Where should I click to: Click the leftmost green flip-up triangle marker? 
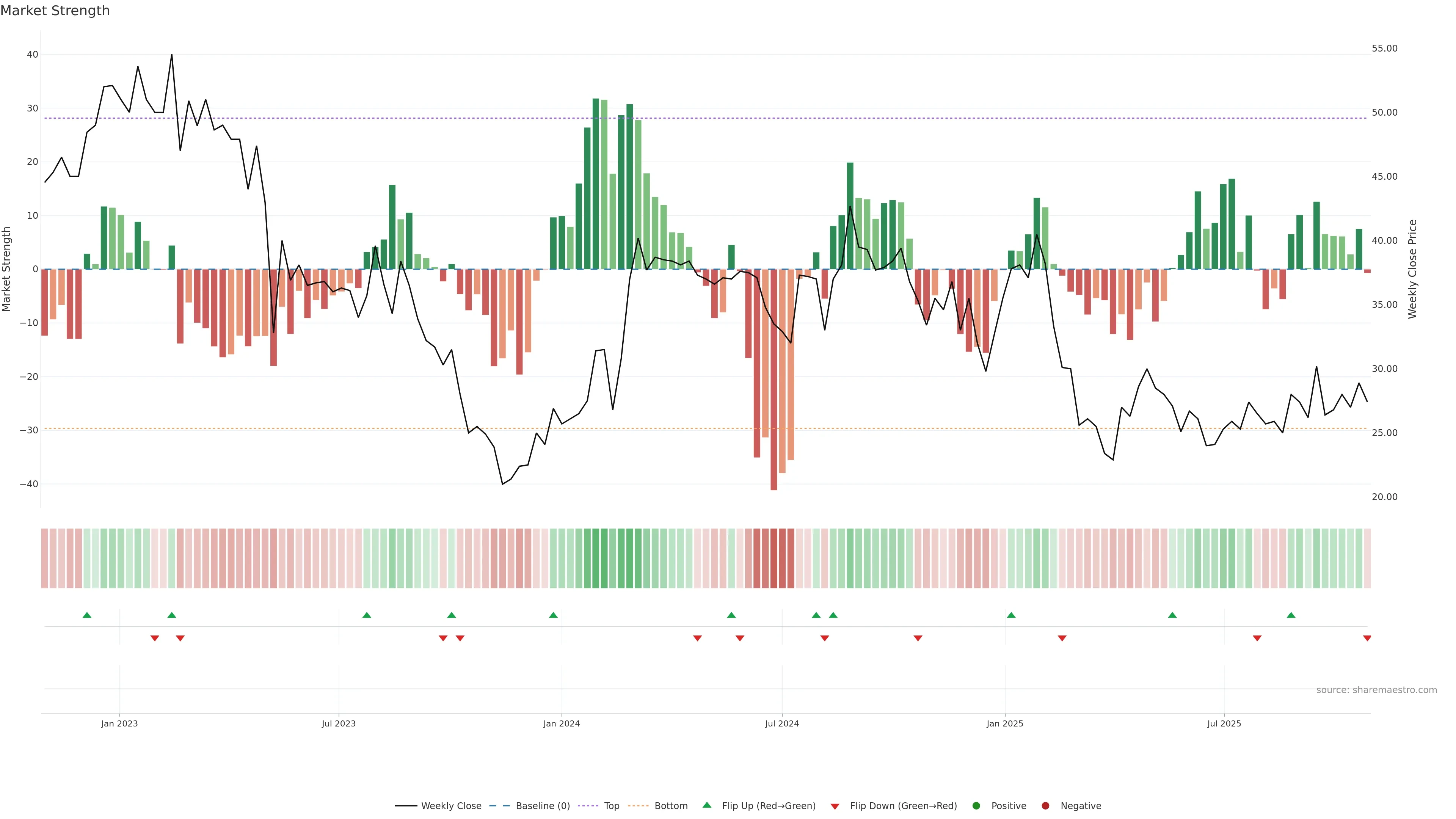tap(87, 615)
